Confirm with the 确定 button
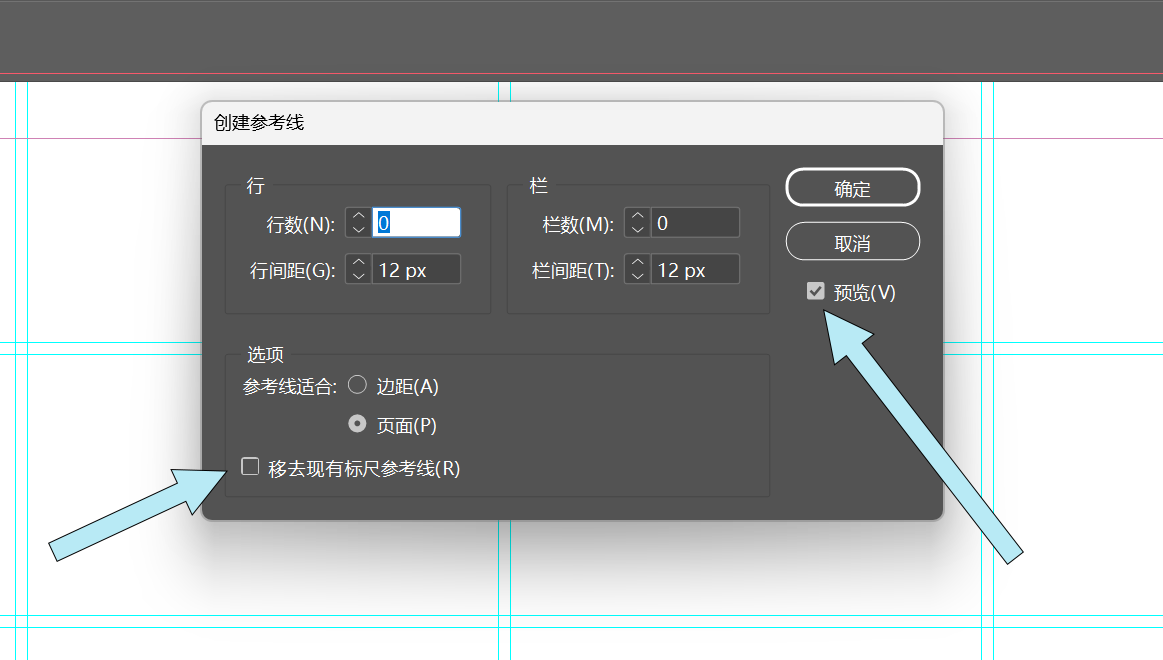 (x=852, y=188)
